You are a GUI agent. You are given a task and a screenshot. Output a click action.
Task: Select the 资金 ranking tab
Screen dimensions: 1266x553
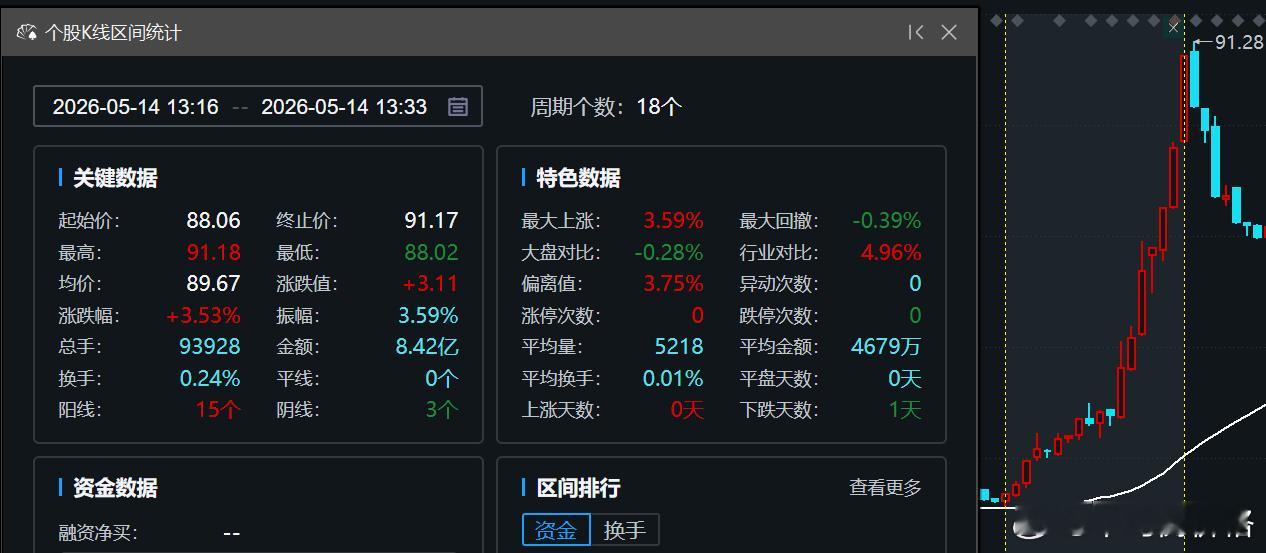point(556,530)
